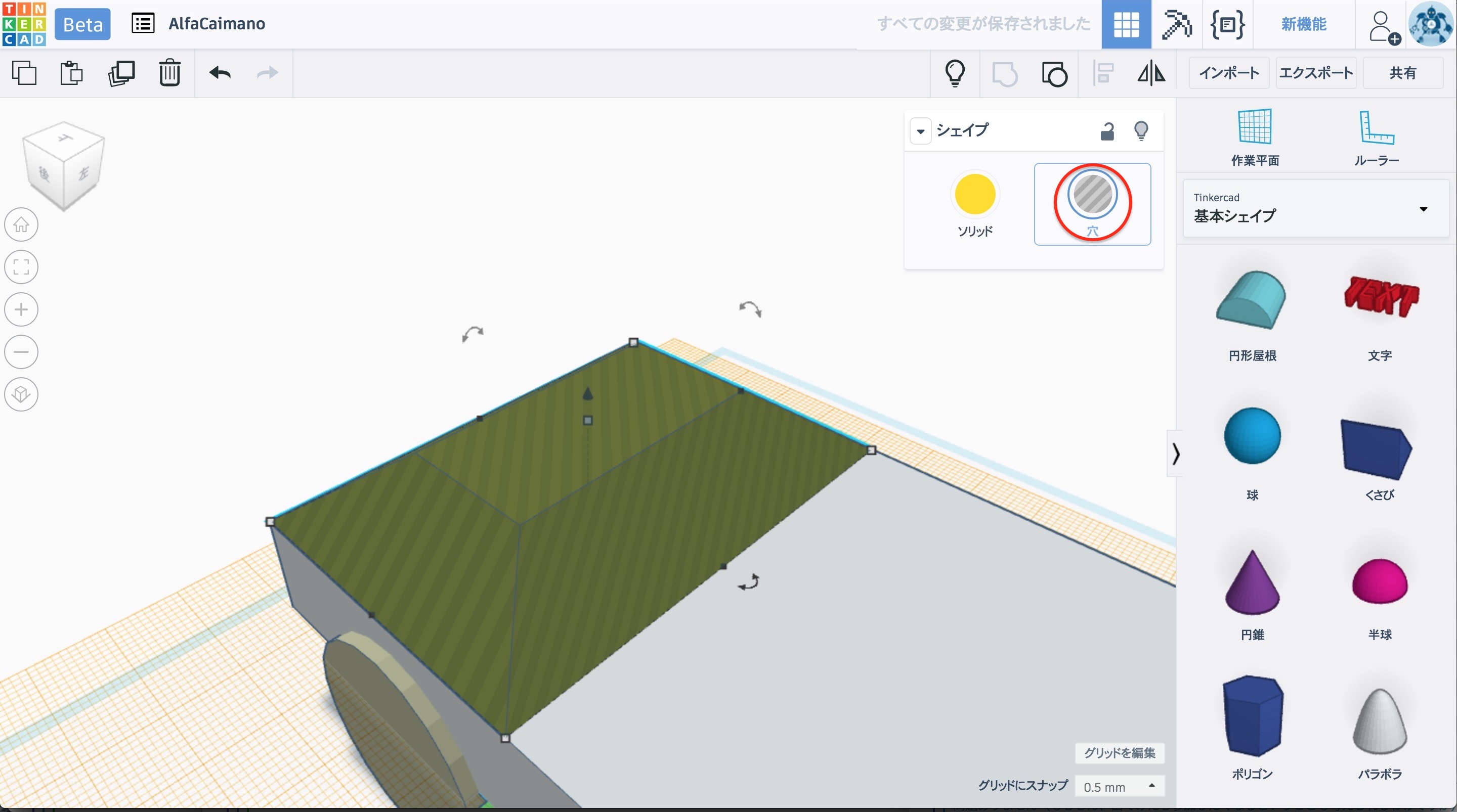1457x812 pixels.
Task: Open the Blocks pickaxe mode
Action: click(x=1176, y=24)
